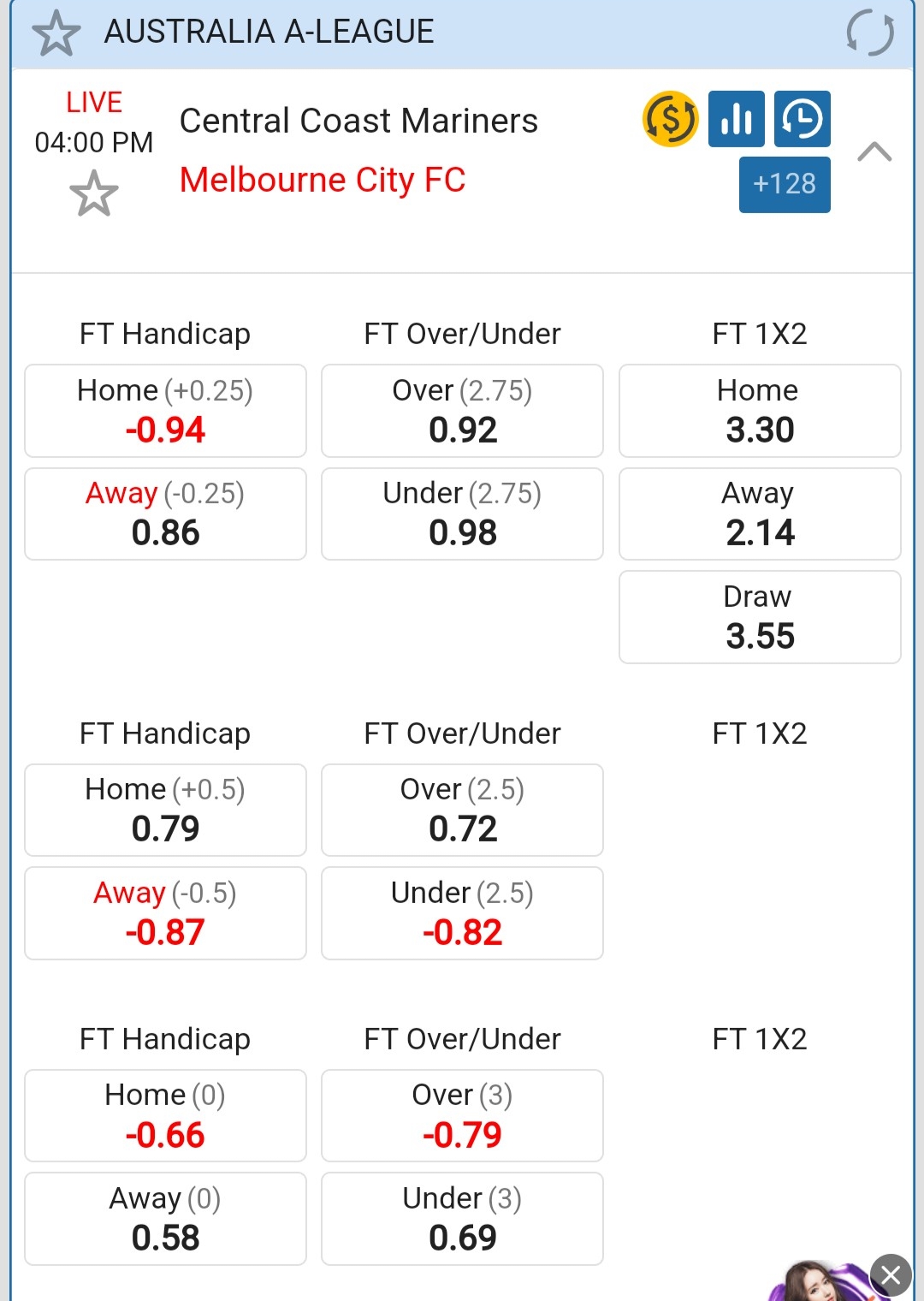Select Away (-0.25) handicap odds 0.86
Image resolution: width=924 pixels, height=1301 pixels.
pyautogui.click(x=165, y=514)
